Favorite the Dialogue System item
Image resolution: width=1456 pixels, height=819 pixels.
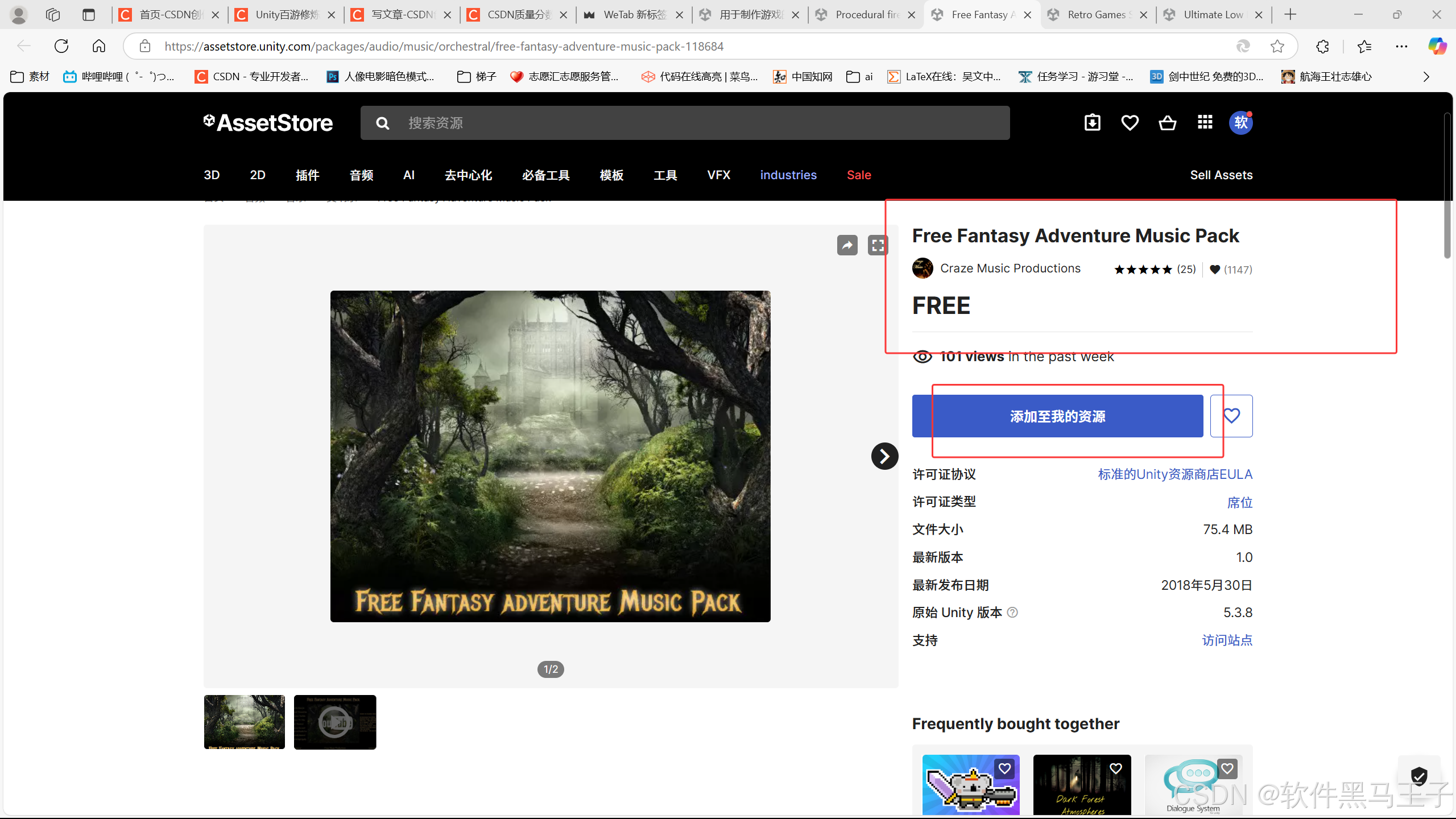tap(1227, 768)
